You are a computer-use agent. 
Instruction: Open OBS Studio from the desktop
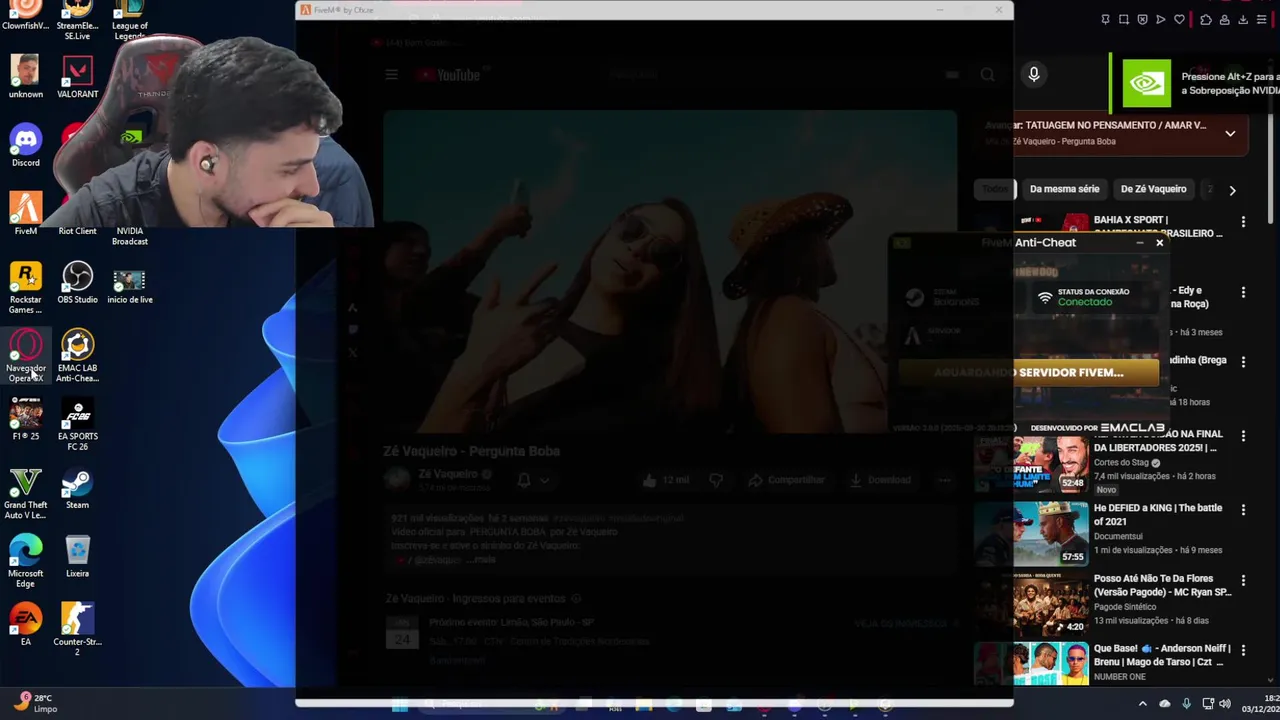[x=77, y=282]
